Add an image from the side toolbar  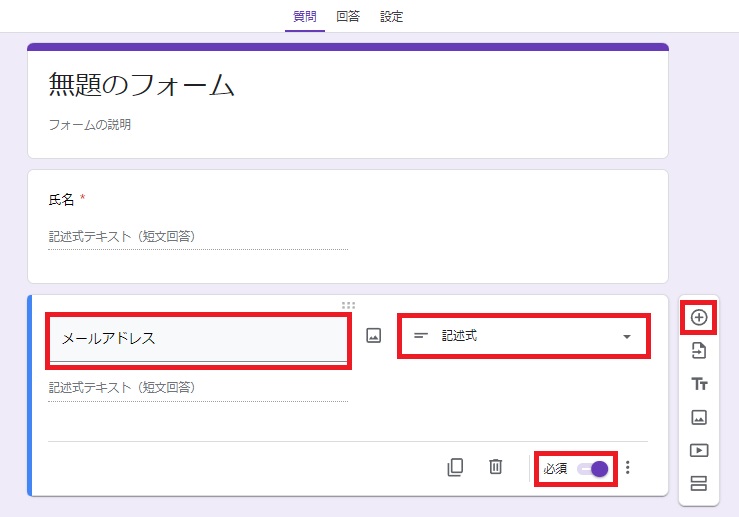698,417
